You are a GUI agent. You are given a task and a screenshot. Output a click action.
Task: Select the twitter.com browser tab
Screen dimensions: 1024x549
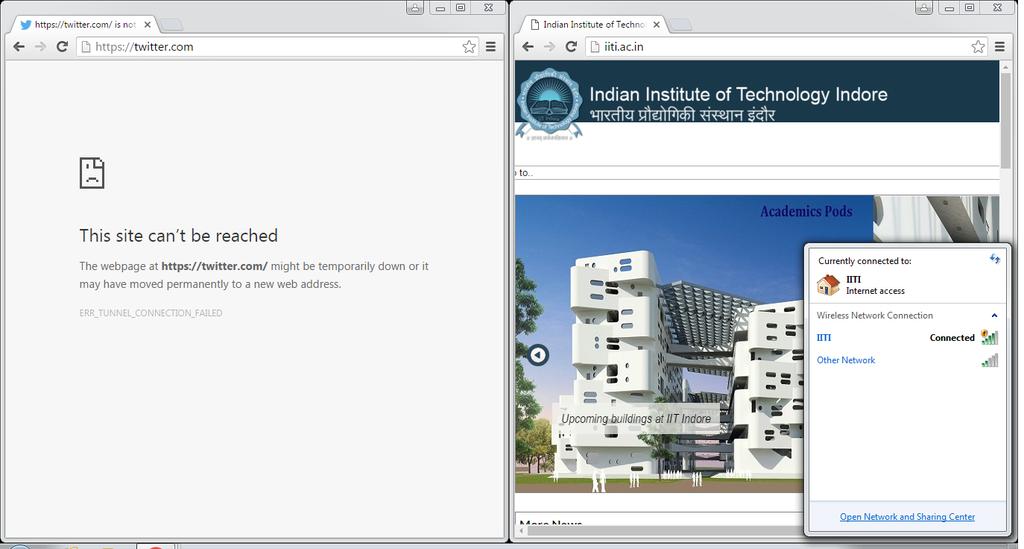pos(84,25)
